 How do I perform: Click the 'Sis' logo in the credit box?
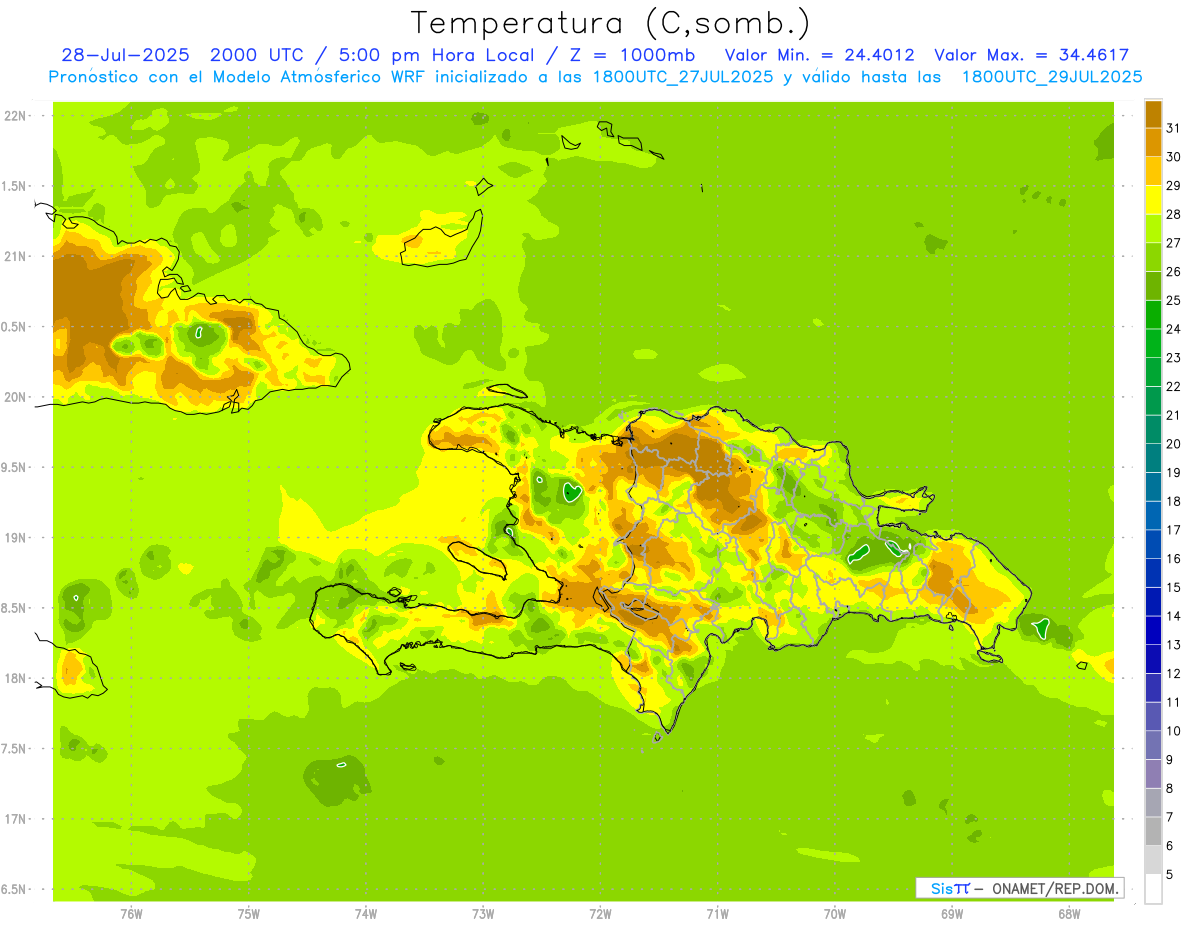click(x=940, y=888)
